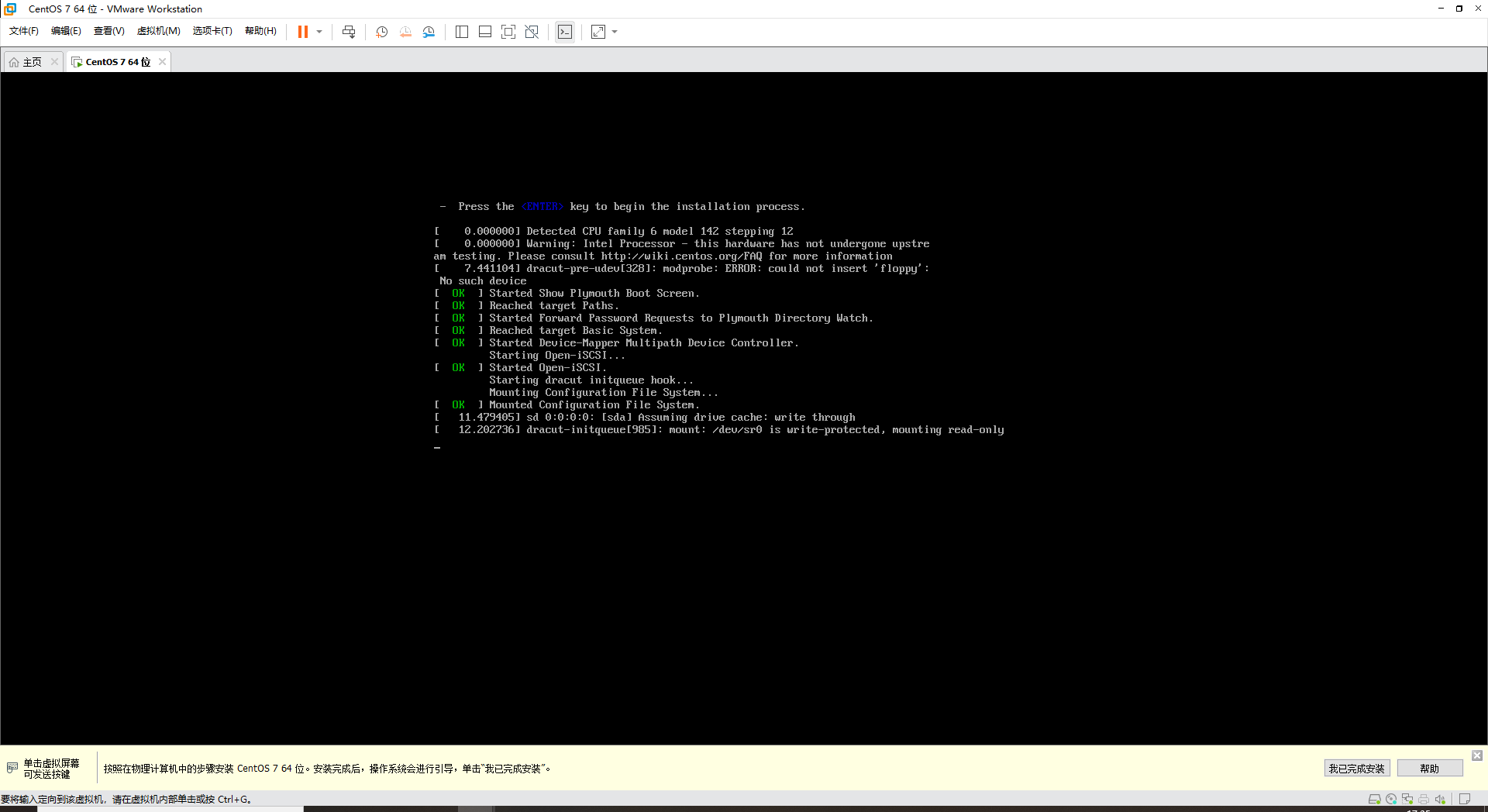
Task: Click the 'Starting dracut initqueue hook...' line
Action: [x=591, y=380]
